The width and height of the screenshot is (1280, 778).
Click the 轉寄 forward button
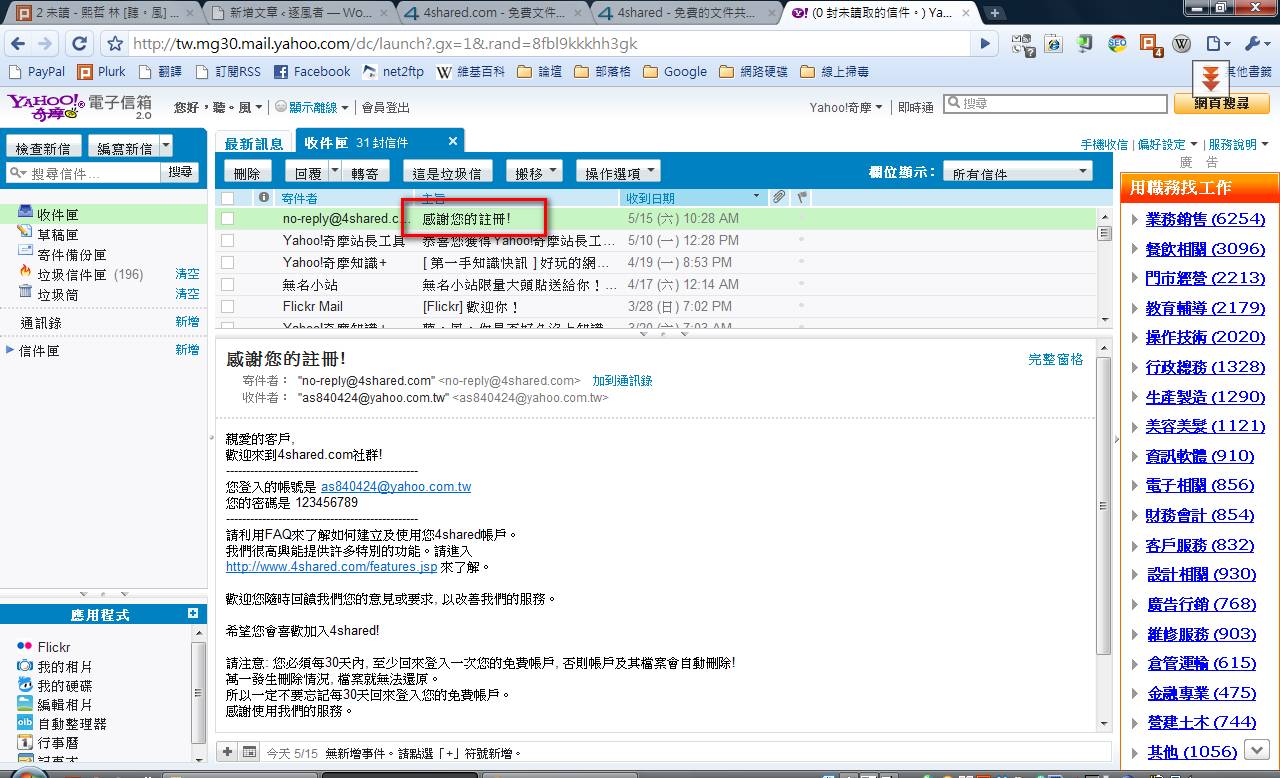pos(365,172)
